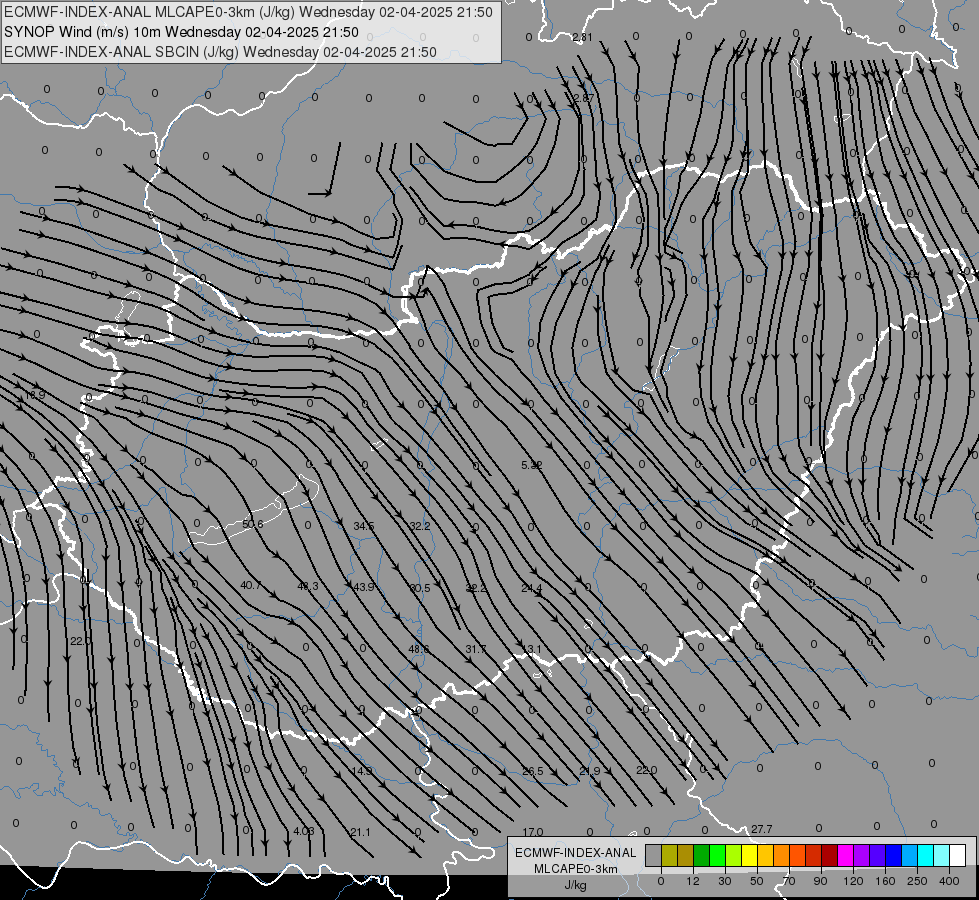The width and height of the screenshot is (979, 900).
Task: Click the map value 43.9
Action: point(363,587)
